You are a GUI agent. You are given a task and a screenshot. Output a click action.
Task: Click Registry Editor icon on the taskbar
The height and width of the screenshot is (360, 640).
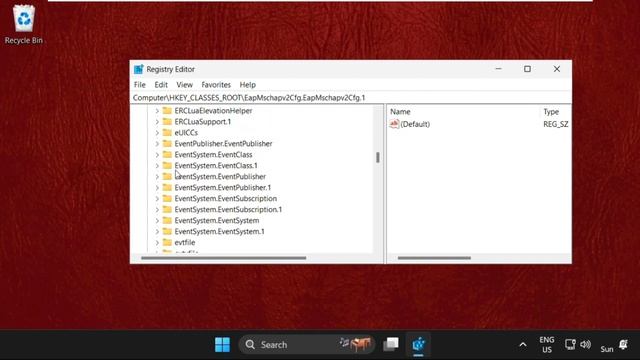[x=418, y=345]
